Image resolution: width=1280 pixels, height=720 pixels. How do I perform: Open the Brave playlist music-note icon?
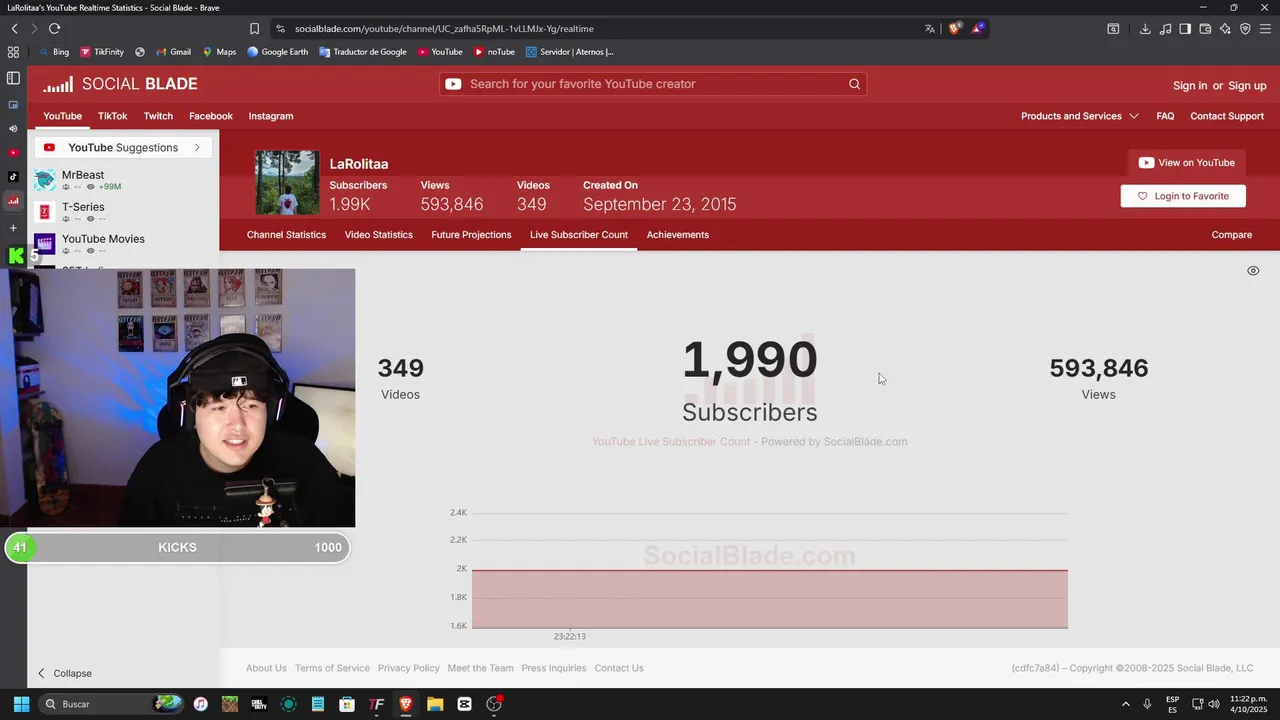click(1165, 29)
